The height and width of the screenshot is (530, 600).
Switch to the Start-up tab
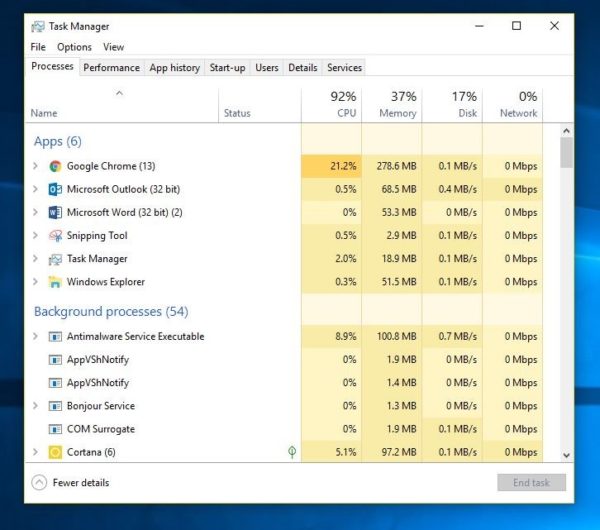(227, 68)
